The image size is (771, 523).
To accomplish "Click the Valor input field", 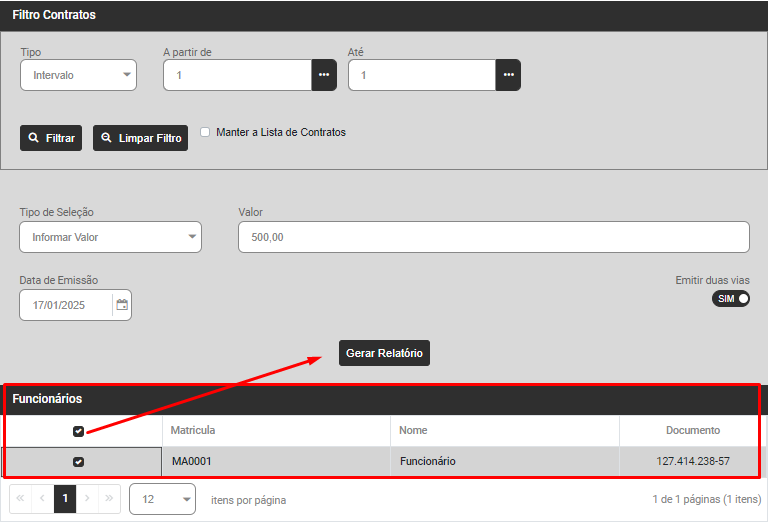I will tap(493, 237).
